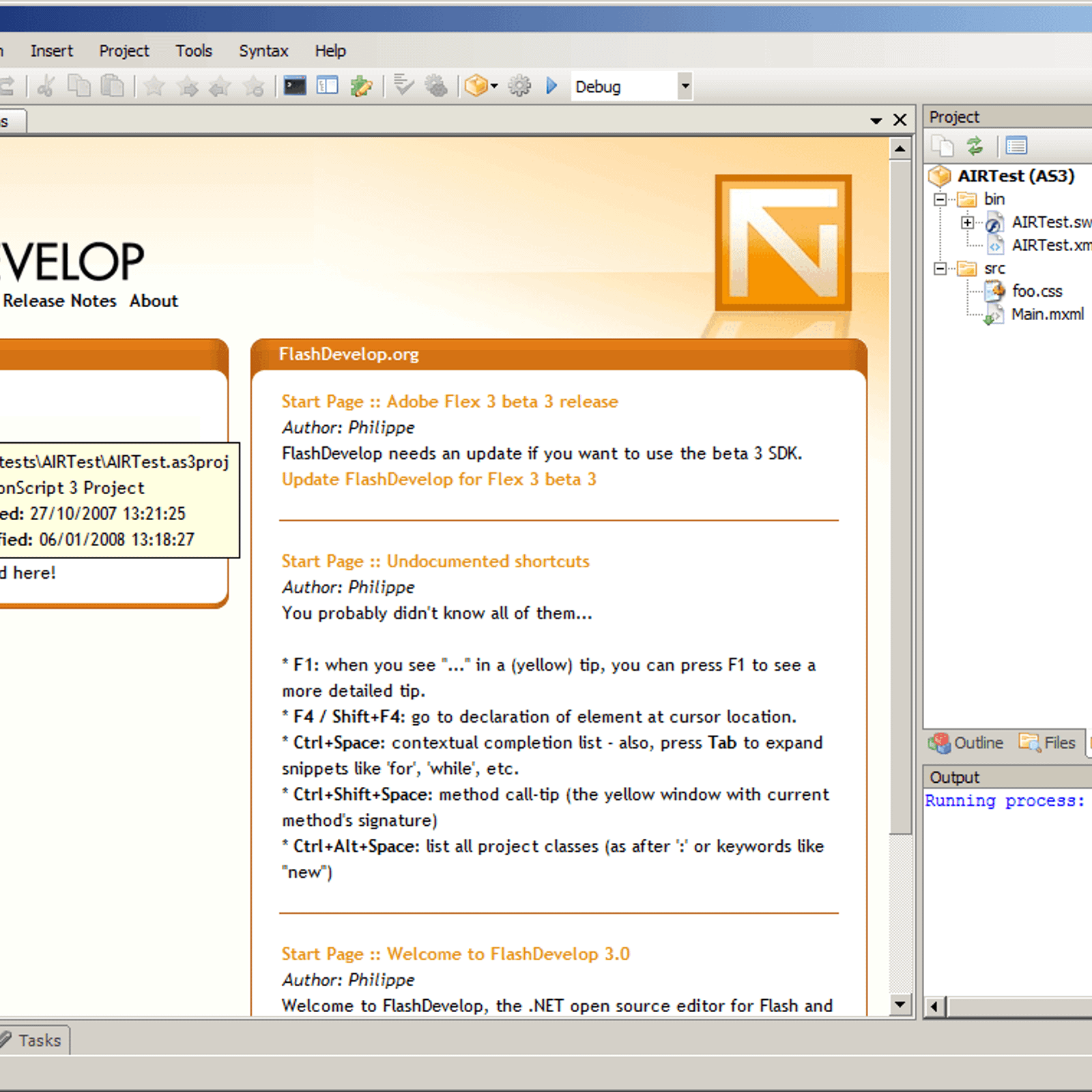Toggle bookmark with plain star icon
This screenshot has height=1092, width=1092.
(x=155, y=86)
